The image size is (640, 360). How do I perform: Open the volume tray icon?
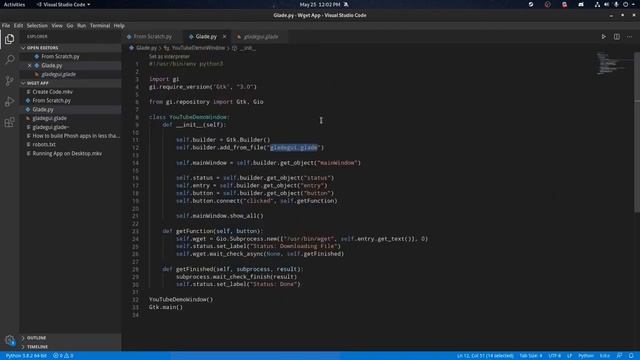pyautogui.click(x=607, y=4)
